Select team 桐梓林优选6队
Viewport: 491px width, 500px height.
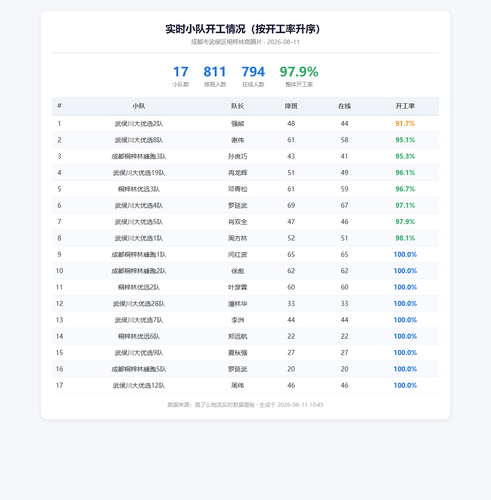(x=139, y=336)
